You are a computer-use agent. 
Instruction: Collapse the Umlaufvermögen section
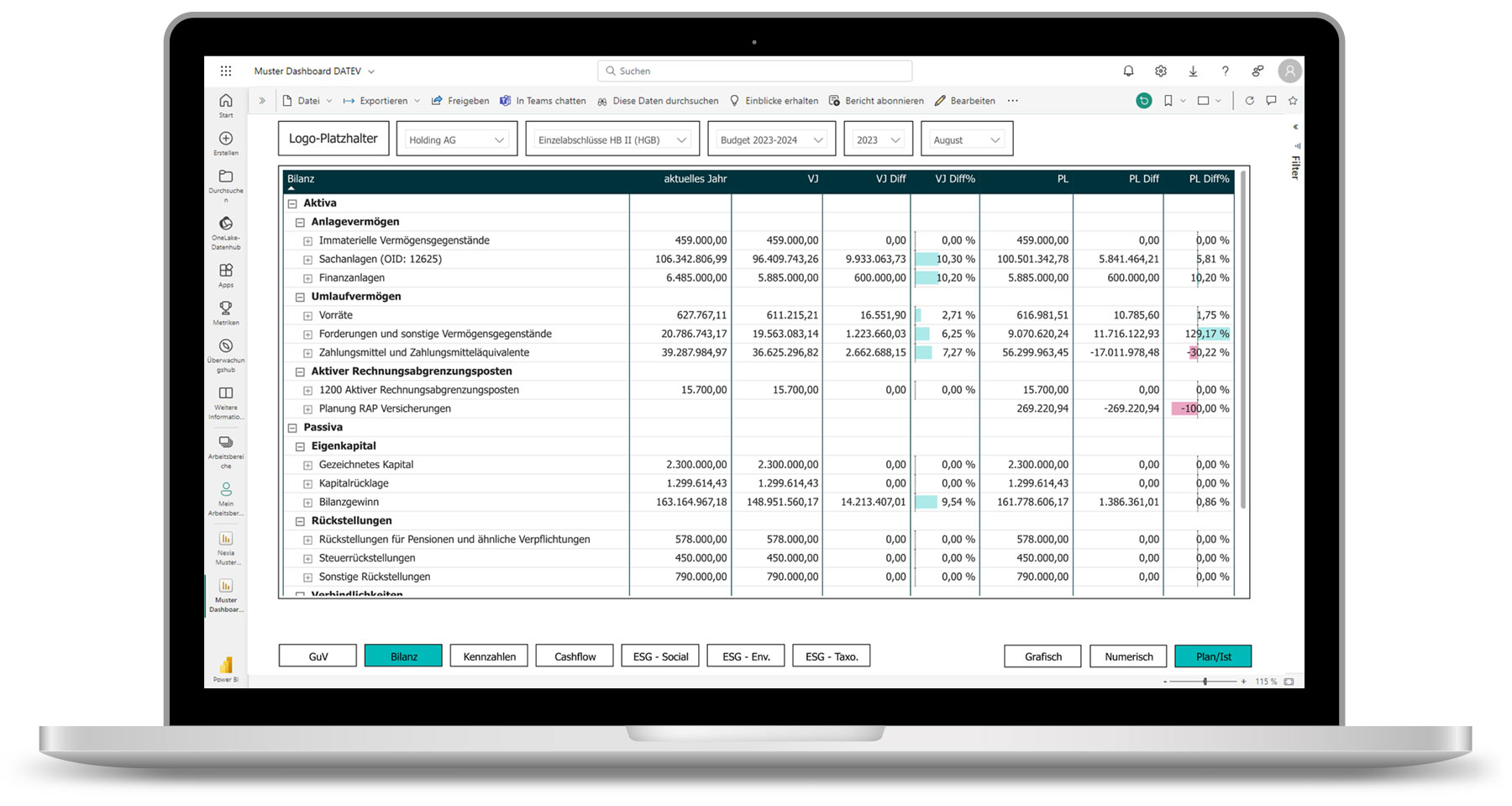(x=300, y=296)
